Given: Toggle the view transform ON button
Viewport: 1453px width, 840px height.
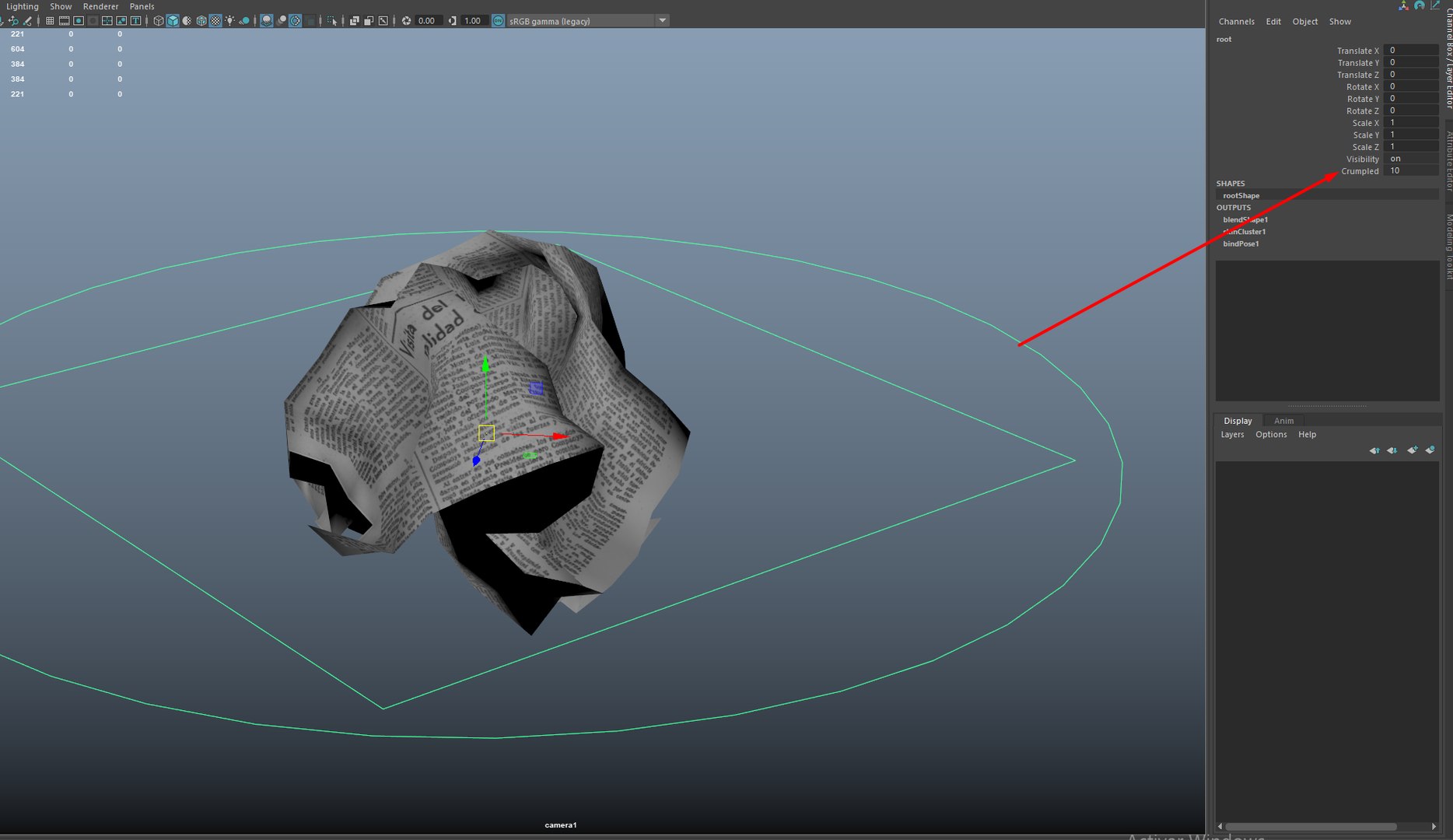Looking at the screenshot, I should 498,21.
